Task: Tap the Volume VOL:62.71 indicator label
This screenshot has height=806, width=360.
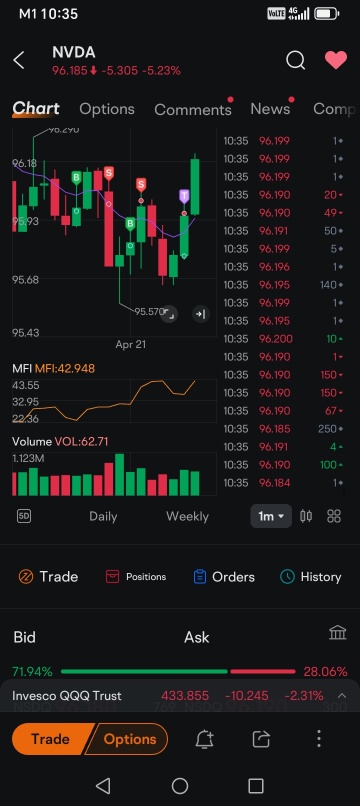Action: point(60,441)
